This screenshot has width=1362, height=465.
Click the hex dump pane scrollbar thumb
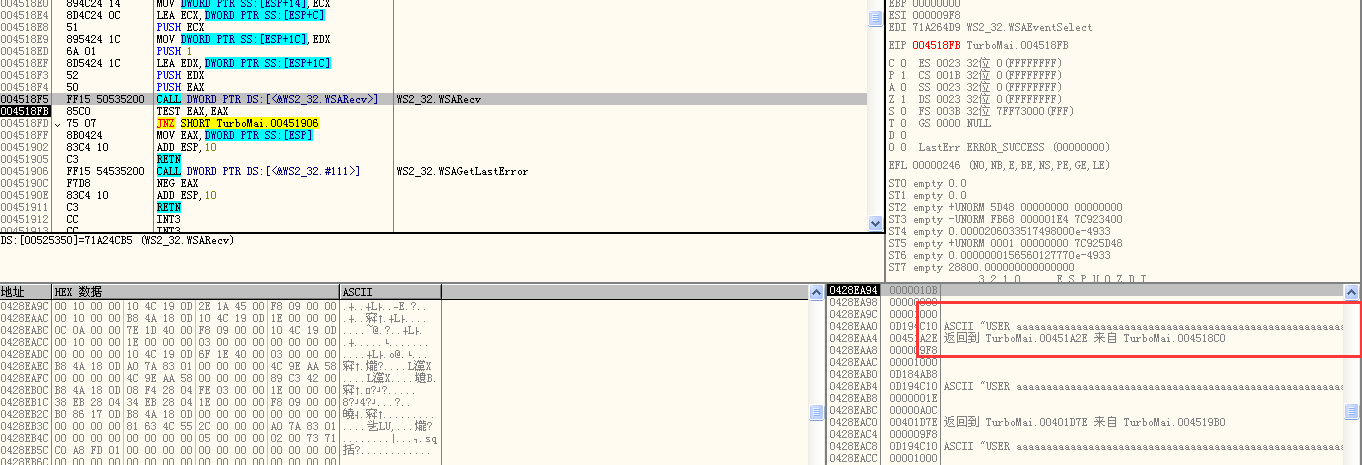pos(816,413)
